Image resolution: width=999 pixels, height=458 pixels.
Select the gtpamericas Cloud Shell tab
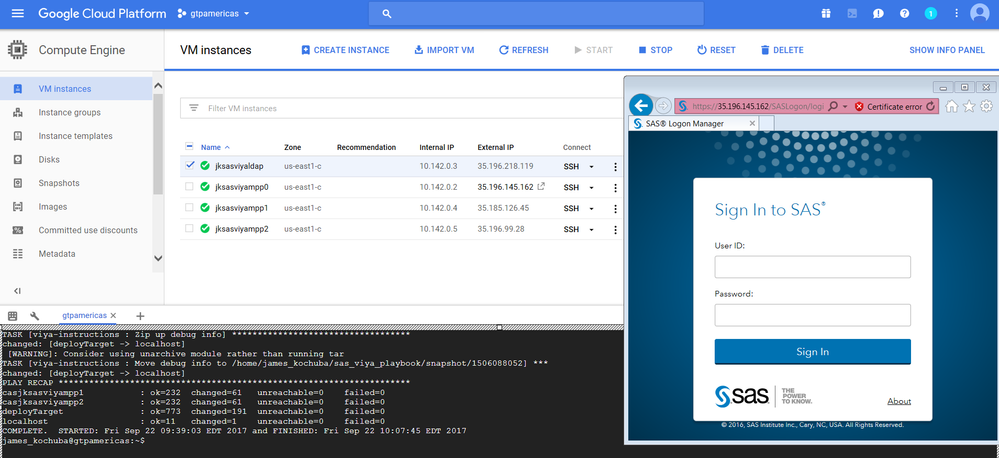coord(83,316)
